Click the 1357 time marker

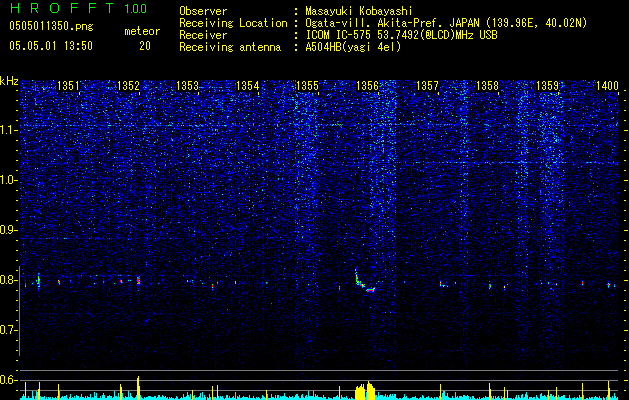tap(428, 86)
